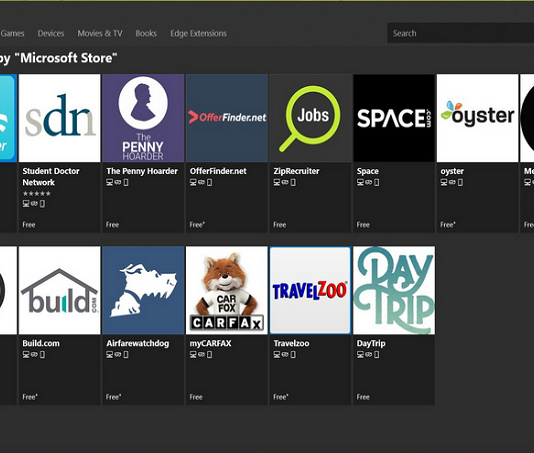
Task: Open The Penny Hoarder title link
Action: (x=142, y=171)
